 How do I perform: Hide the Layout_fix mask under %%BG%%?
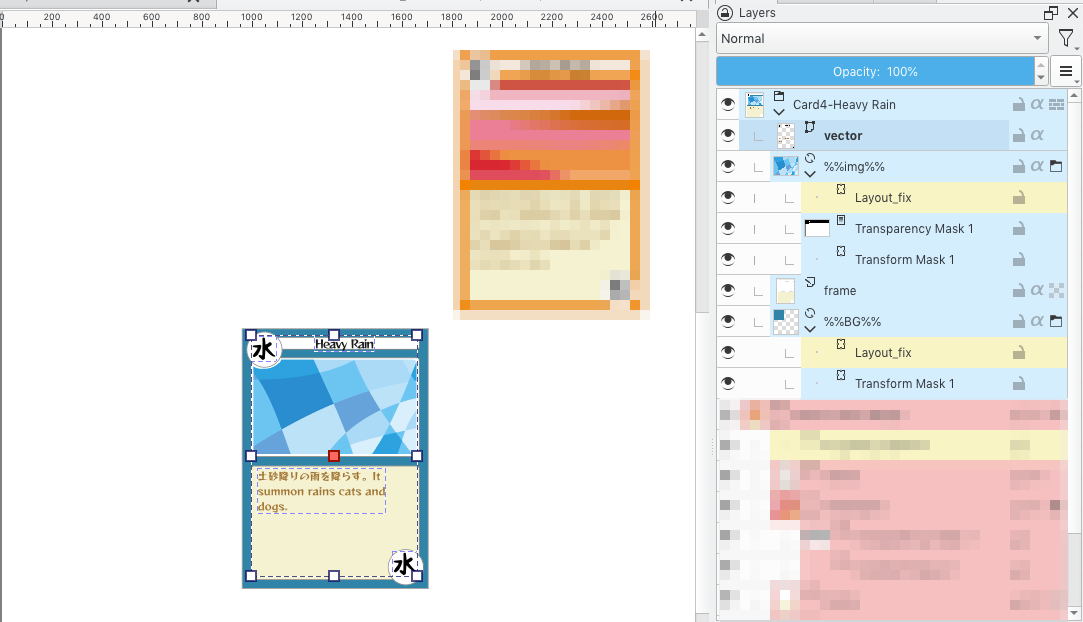[728, 353]
